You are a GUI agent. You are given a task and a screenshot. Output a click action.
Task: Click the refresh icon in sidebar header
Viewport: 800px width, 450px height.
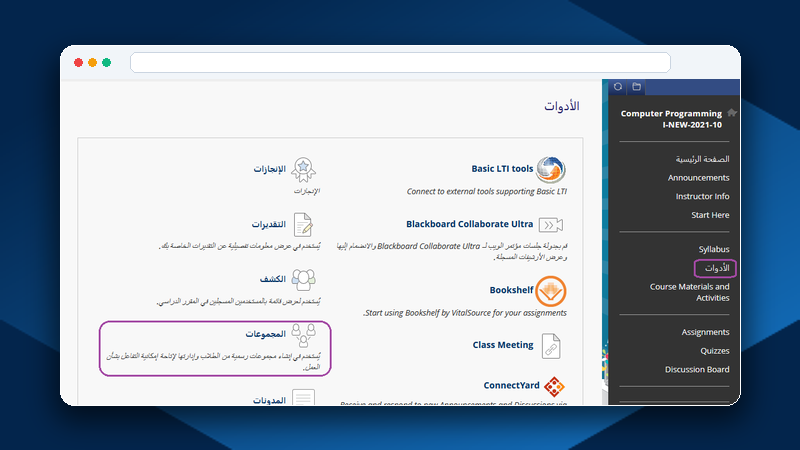618,87
